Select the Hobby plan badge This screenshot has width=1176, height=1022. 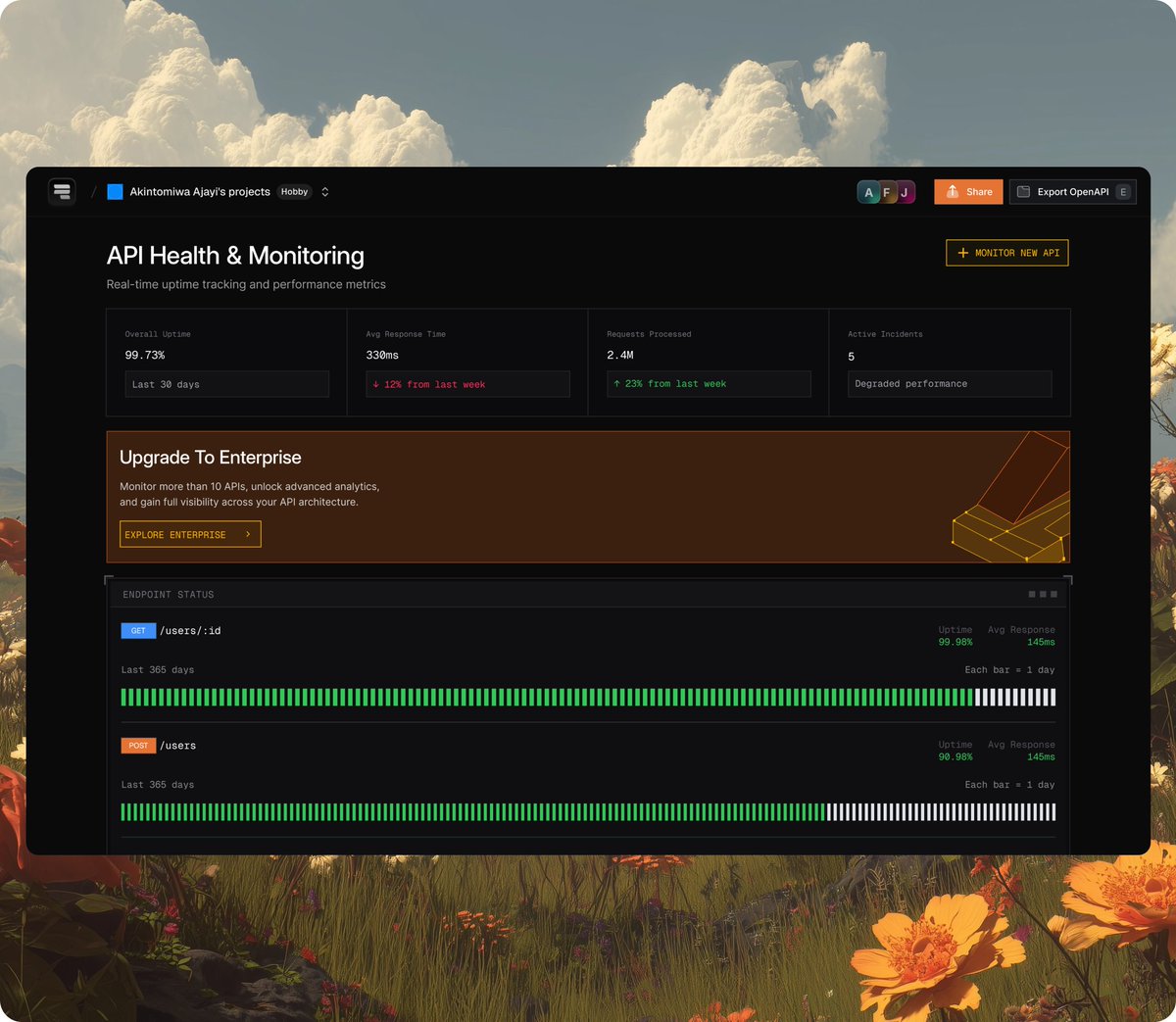pyautogui.click(x=294, y=191)
